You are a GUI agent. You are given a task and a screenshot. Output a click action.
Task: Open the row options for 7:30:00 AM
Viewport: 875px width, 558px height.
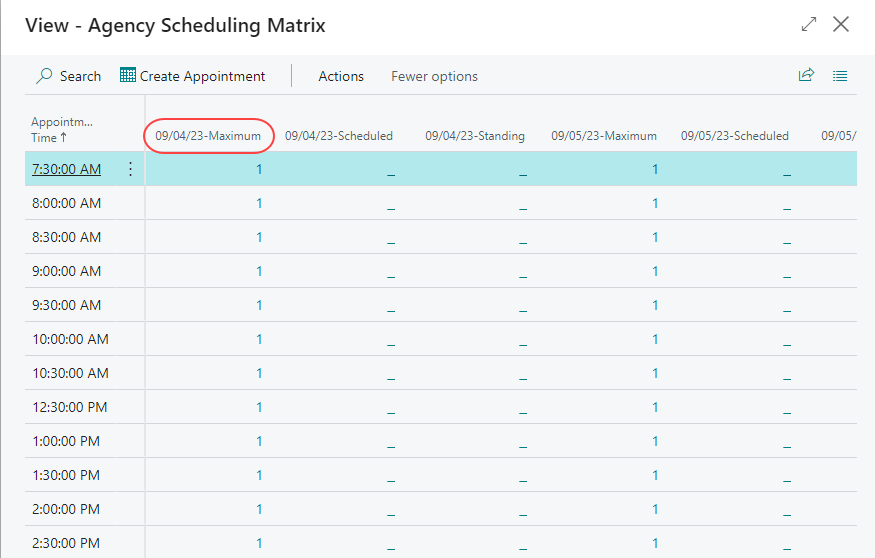click(130, 169)
